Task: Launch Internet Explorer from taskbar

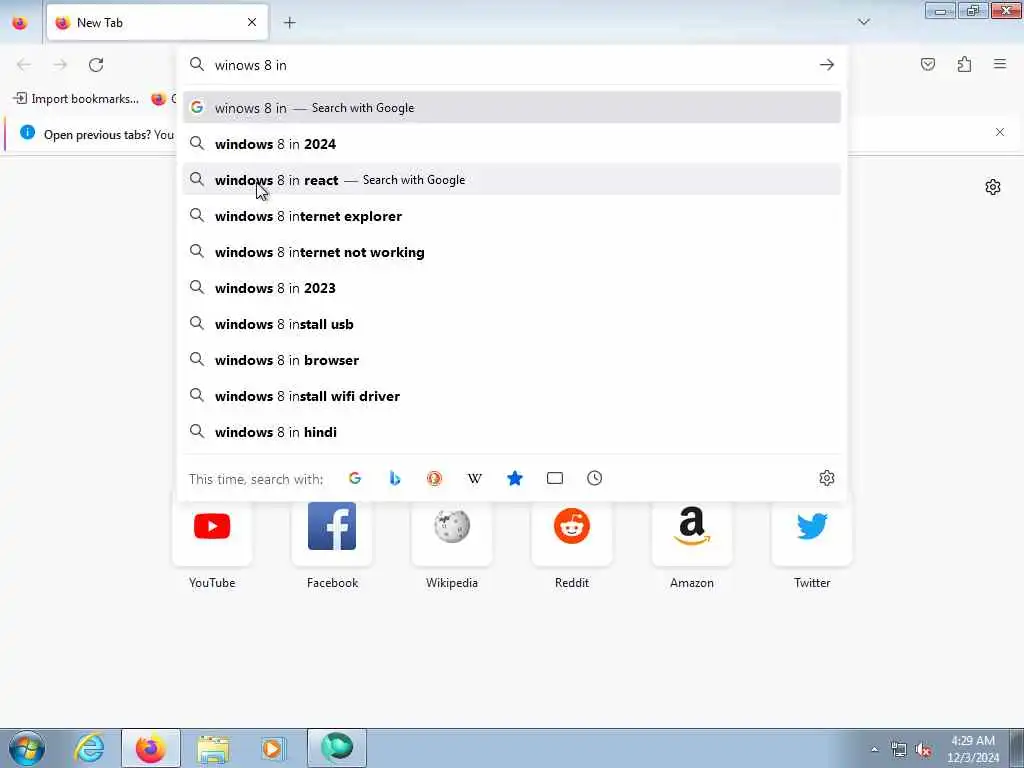Action: click(x=89, y=748)
